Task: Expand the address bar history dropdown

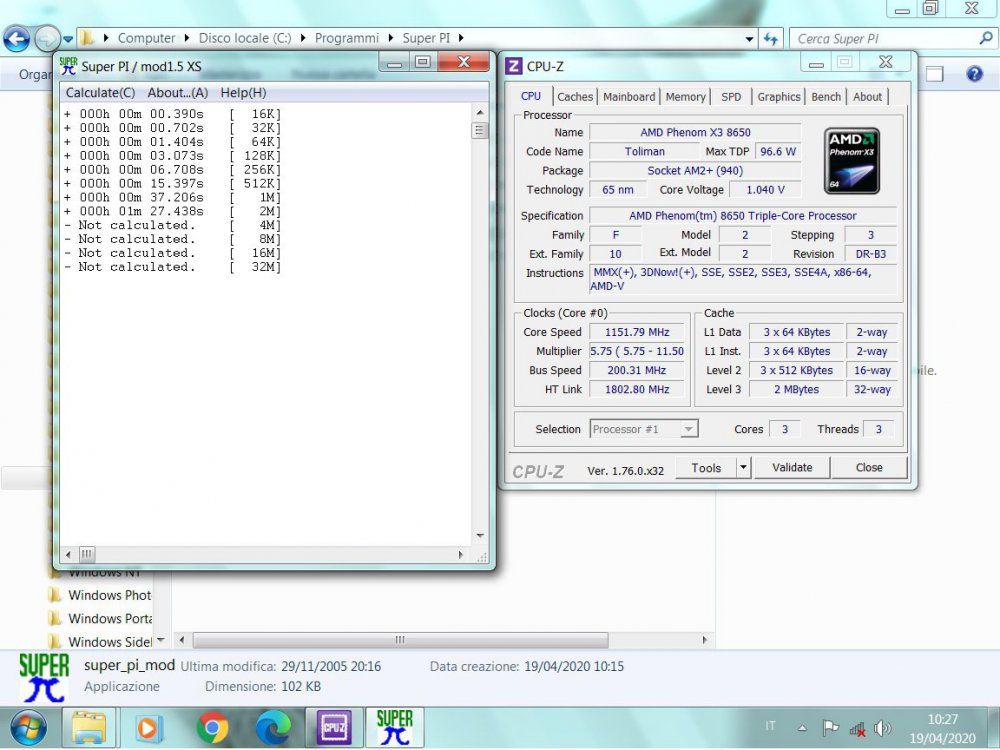Action: click(x=750, y=39)
